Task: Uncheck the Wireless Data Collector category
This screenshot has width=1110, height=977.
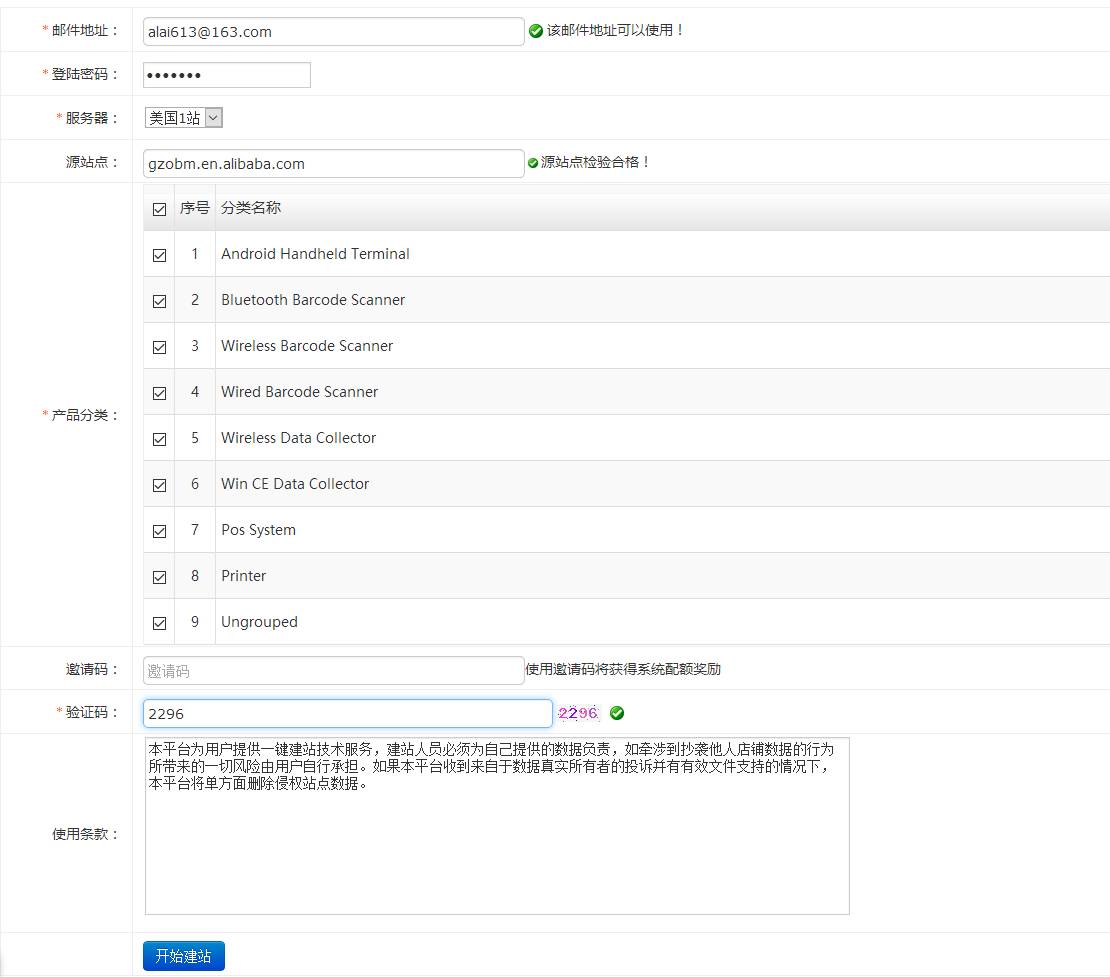Action: (x=159, y=438)
